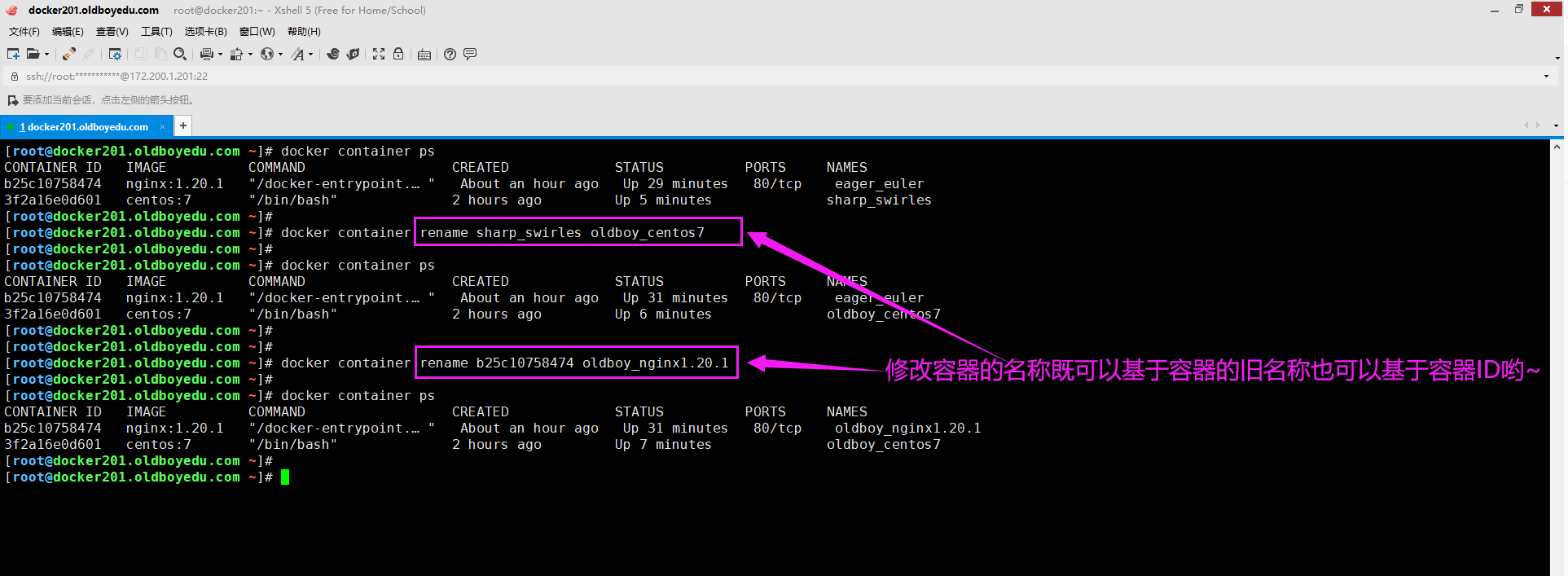Viewport: 1568px width, 576px height.
Task: Open the 工具(T) menu
Action: click(156, 32)
